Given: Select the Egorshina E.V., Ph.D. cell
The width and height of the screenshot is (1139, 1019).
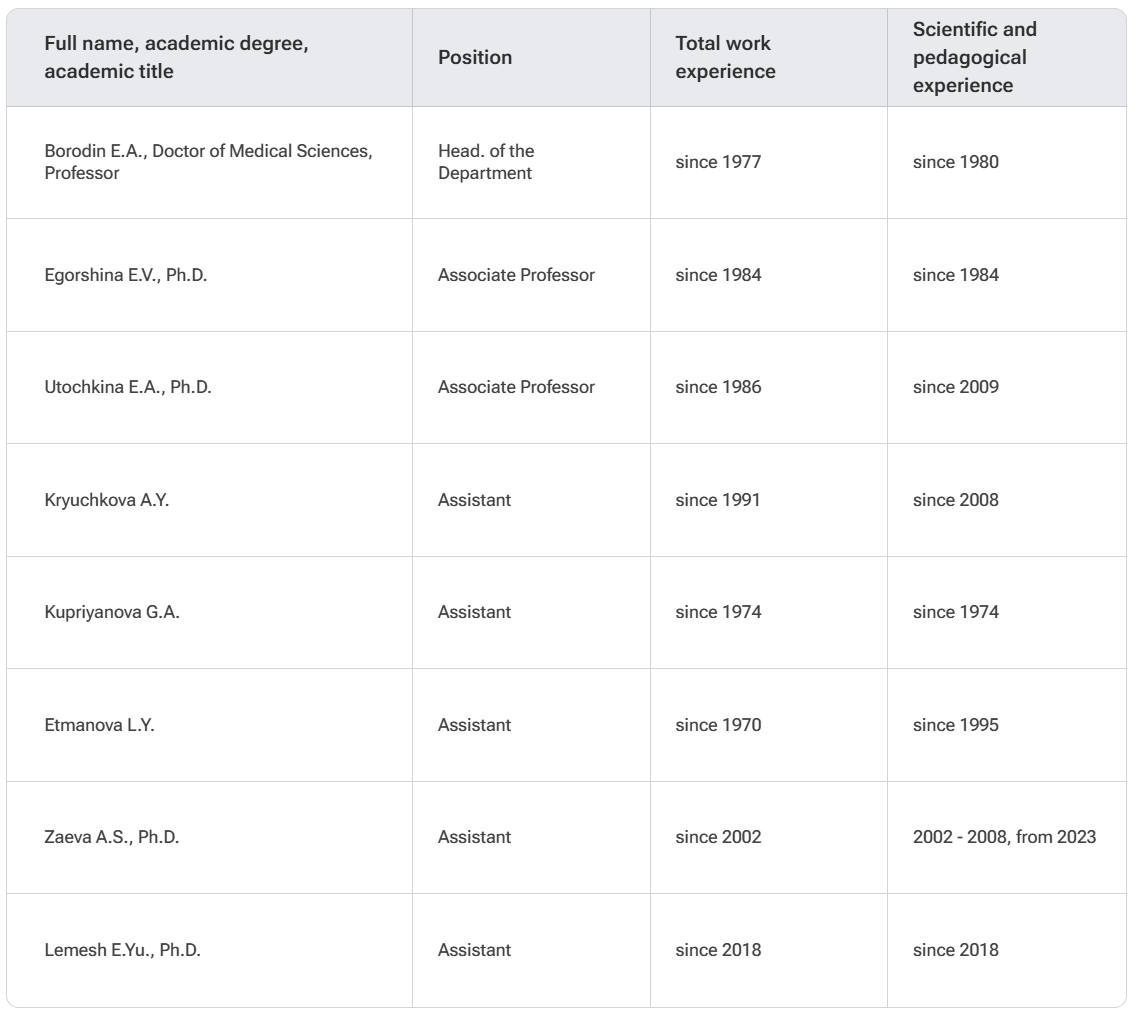Looking at the screenshot, I should coord(126,275).
